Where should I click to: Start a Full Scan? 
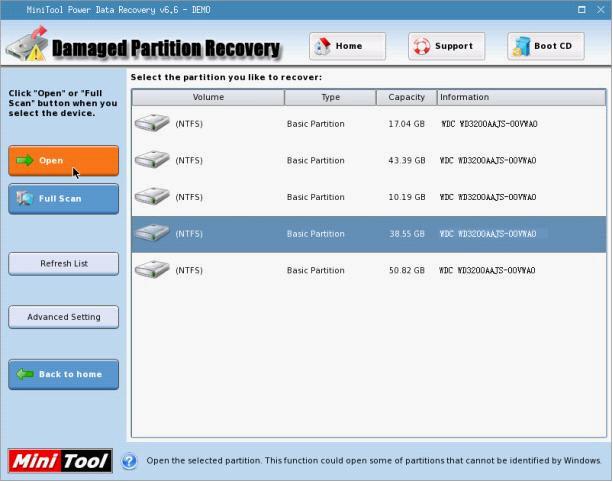(63, 199)
